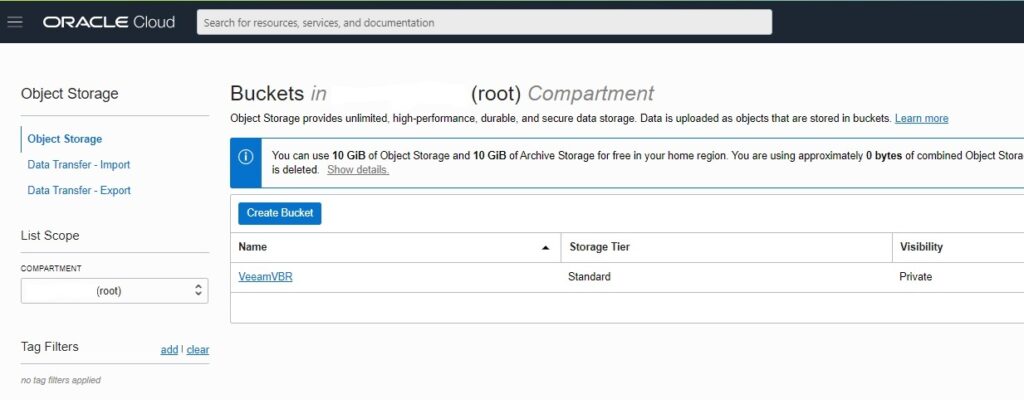Sort by the Visibility column header
The image size is (1024, 404).
(x=921, y=247)
